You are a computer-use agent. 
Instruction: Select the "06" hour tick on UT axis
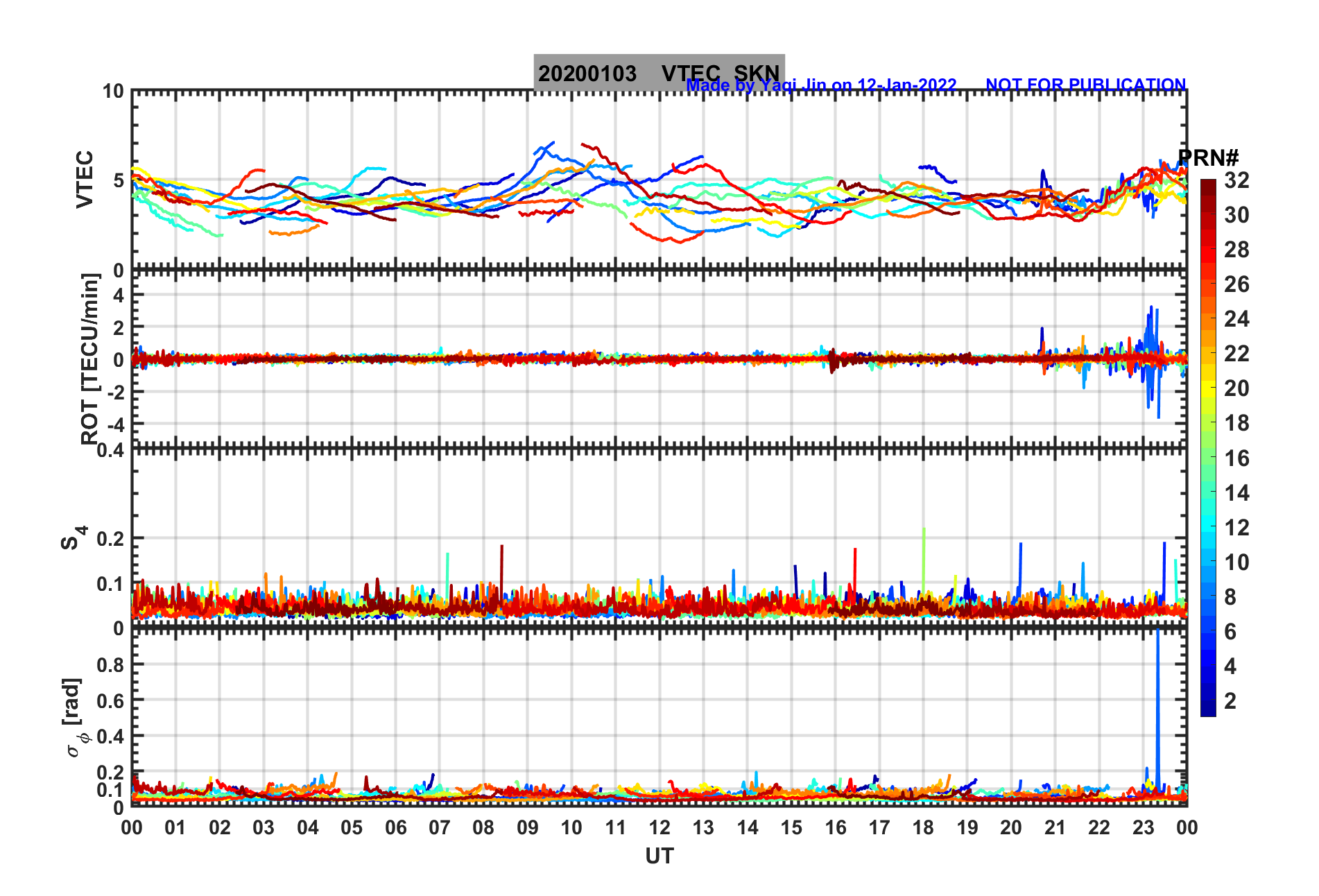click(x=395, y=827)
